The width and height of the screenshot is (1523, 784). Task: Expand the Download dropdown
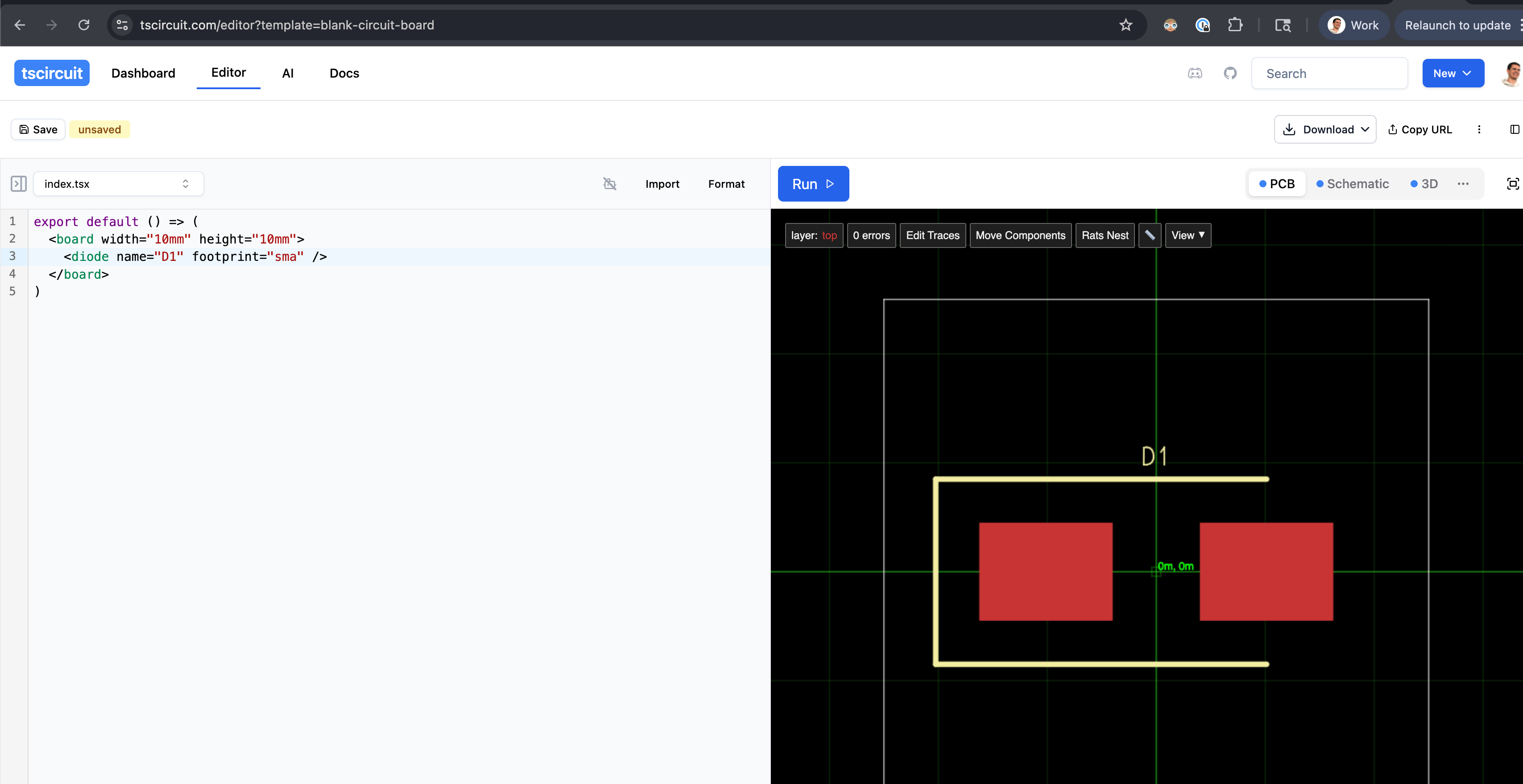(x=1325, y=129)
